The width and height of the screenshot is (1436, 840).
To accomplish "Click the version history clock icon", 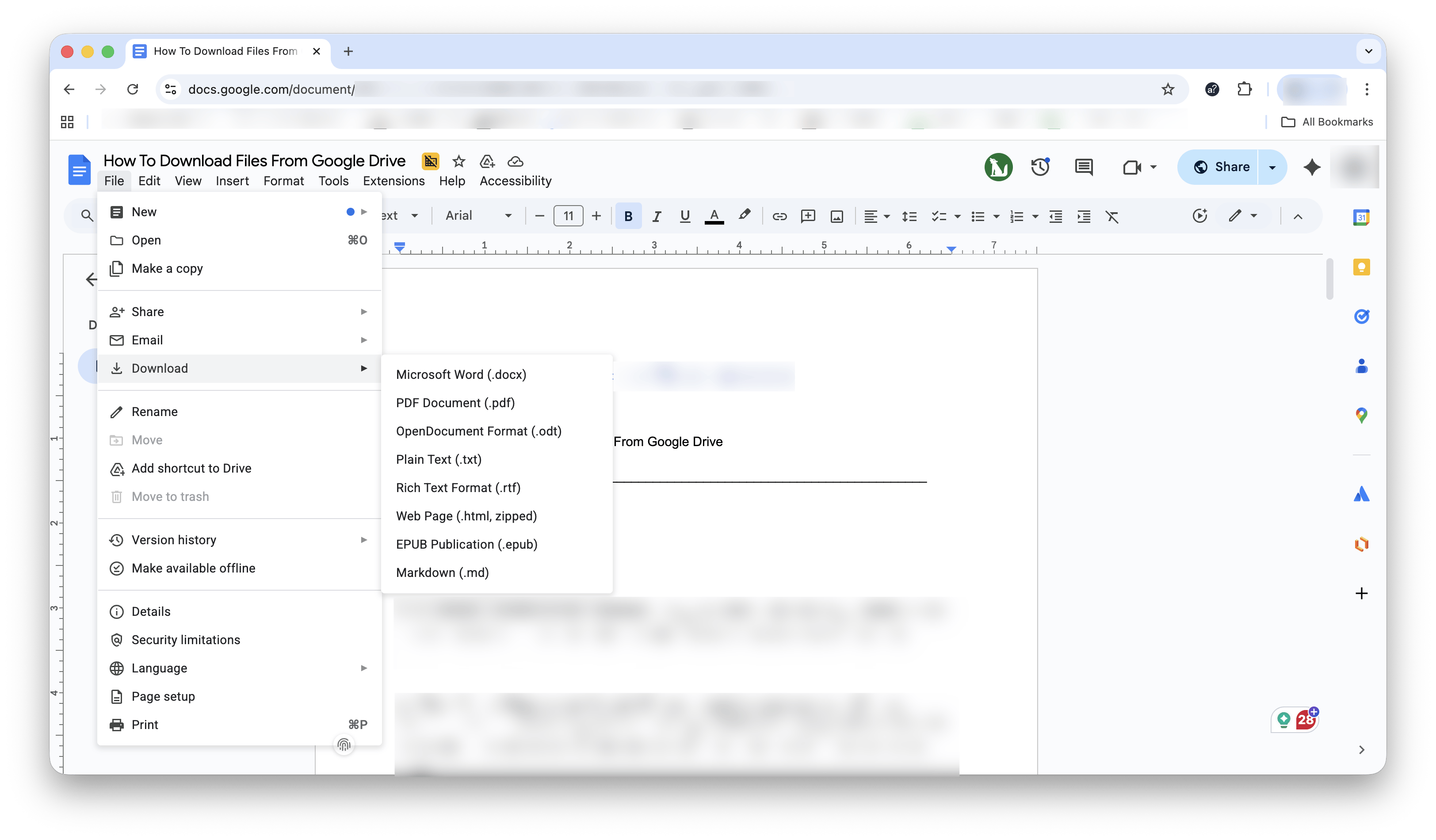I will 1040,167.
